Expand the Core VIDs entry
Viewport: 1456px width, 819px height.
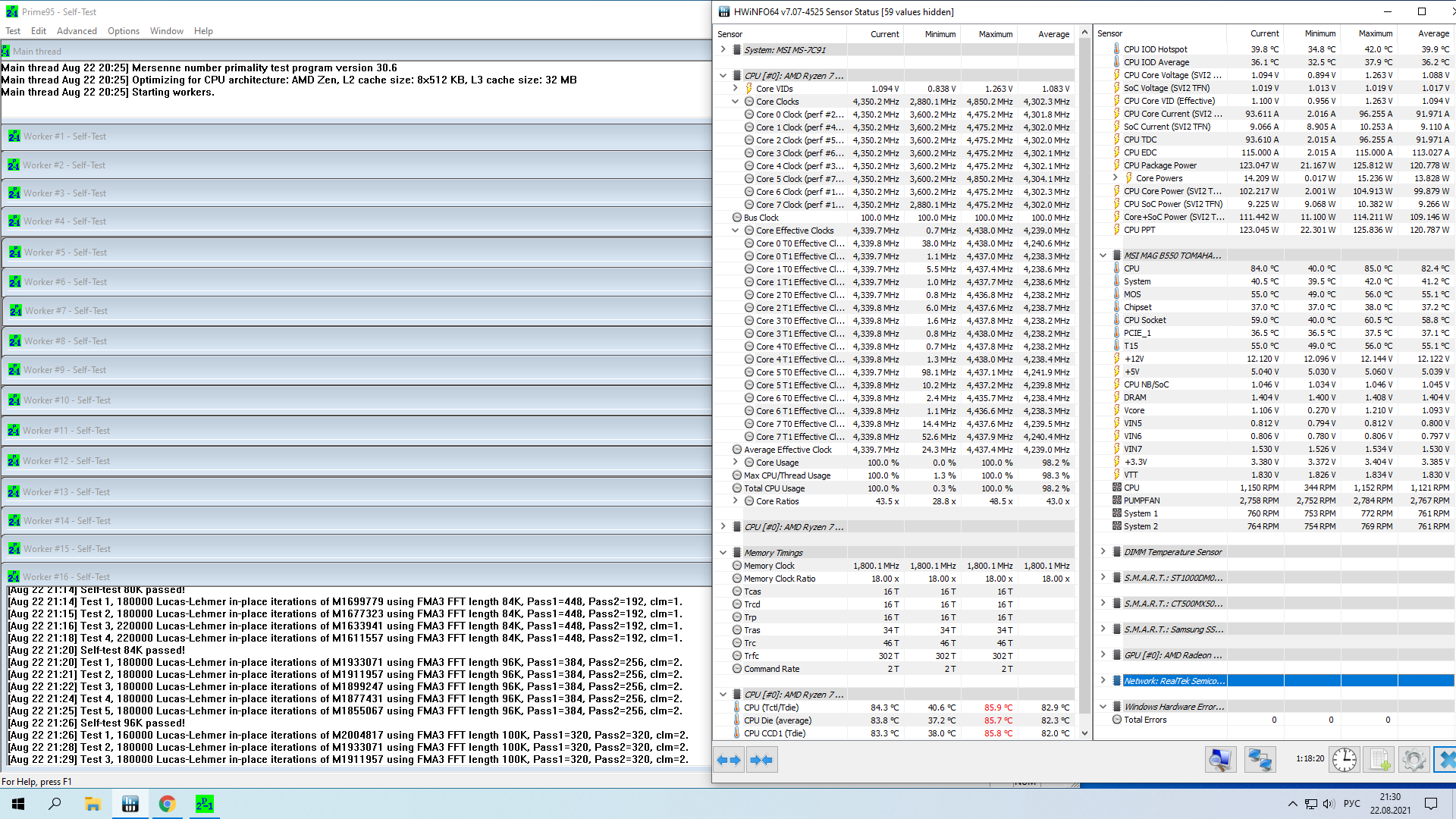(x=735, y=89)
